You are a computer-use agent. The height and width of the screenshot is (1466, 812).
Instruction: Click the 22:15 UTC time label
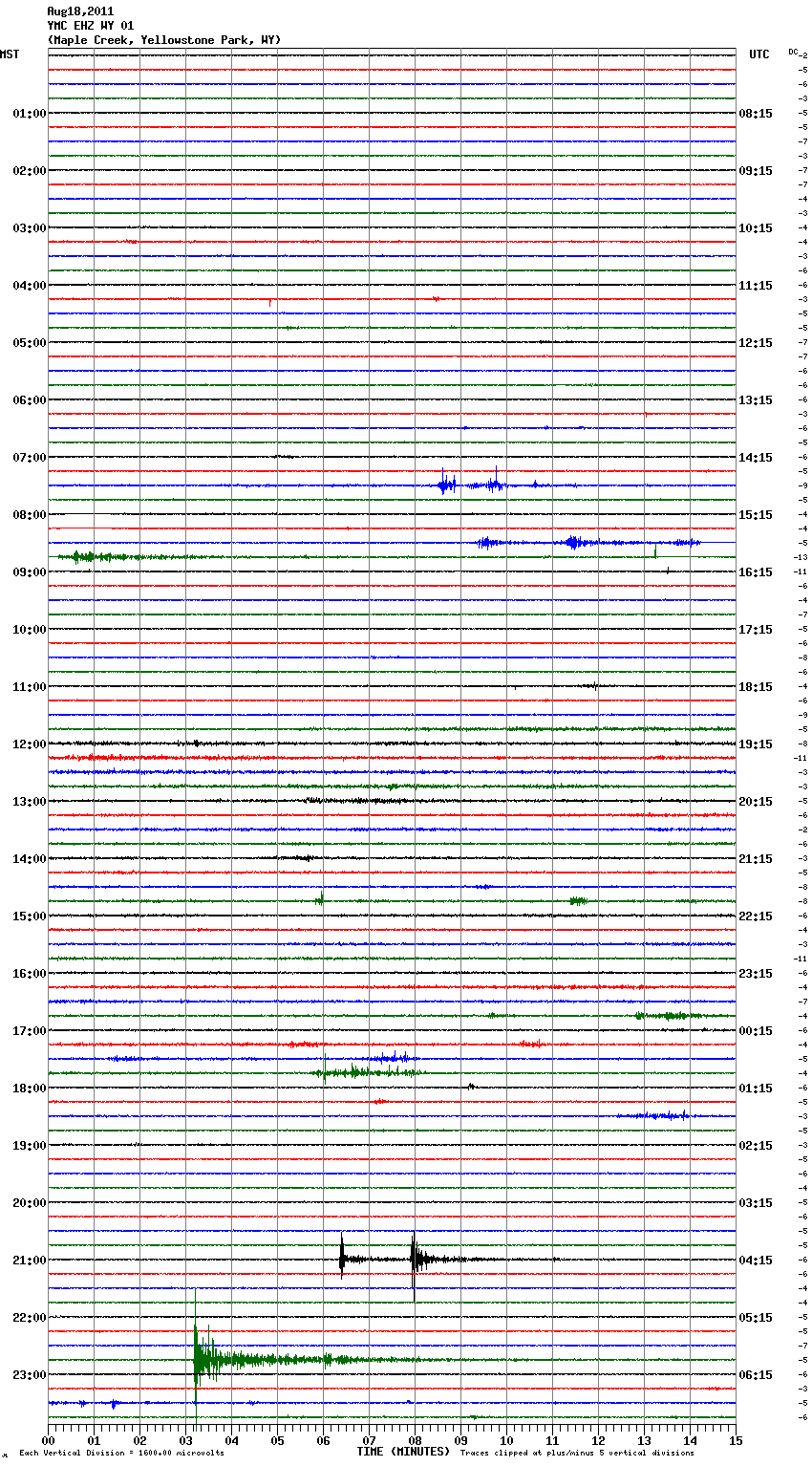[x=756, y=916]
